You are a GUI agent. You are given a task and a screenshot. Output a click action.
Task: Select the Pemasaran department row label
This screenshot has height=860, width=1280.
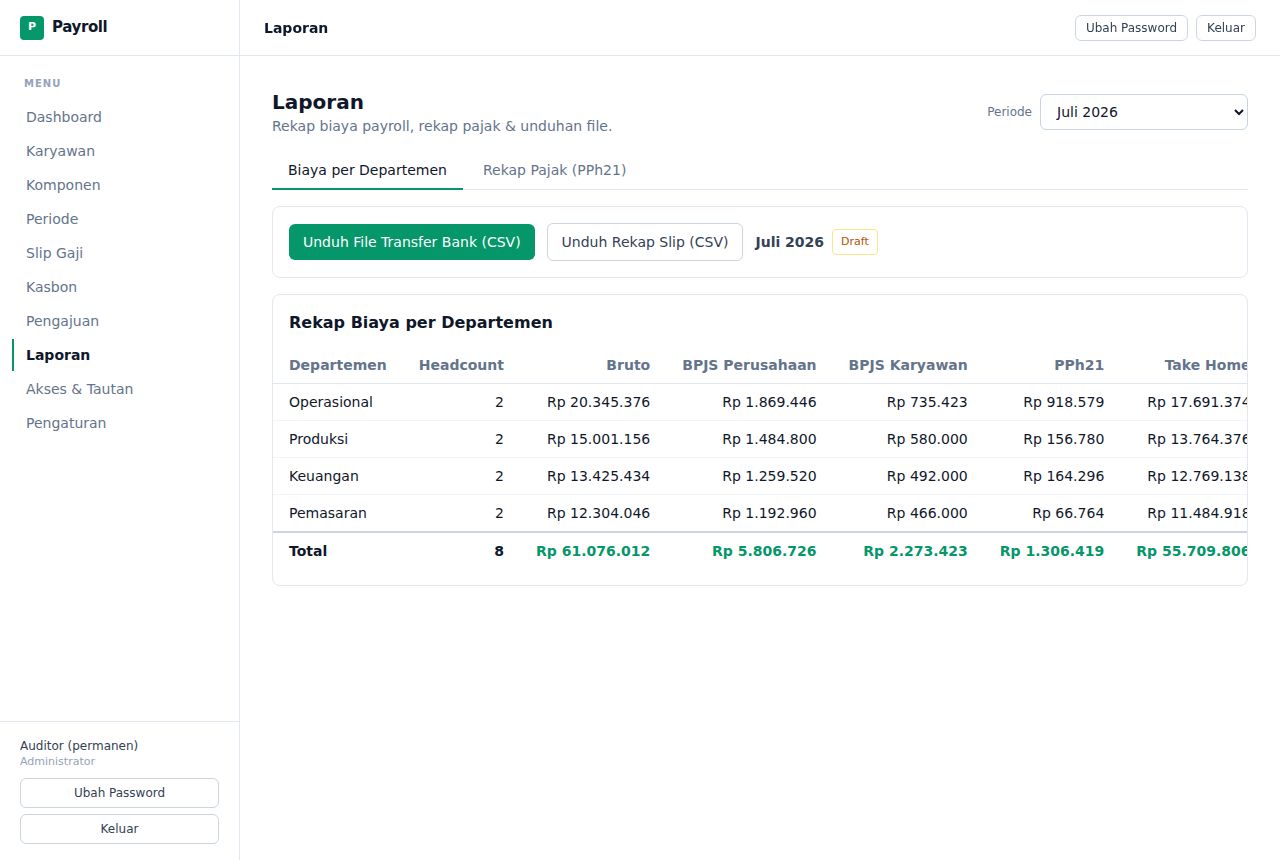point(328,513)
